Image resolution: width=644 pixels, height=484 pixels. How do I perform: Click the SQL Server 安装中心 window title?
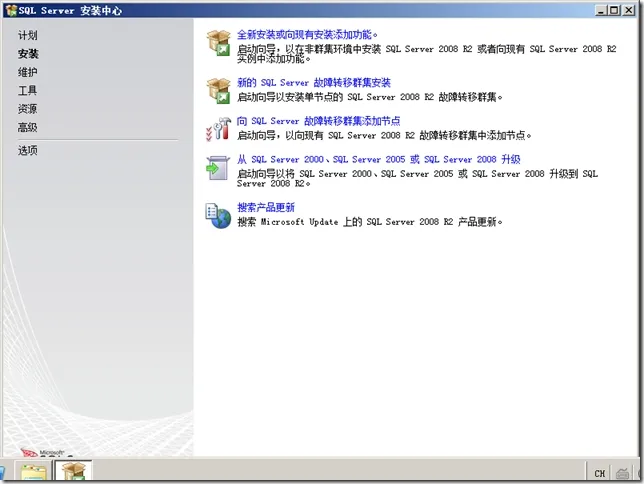[x=70, y=11]
